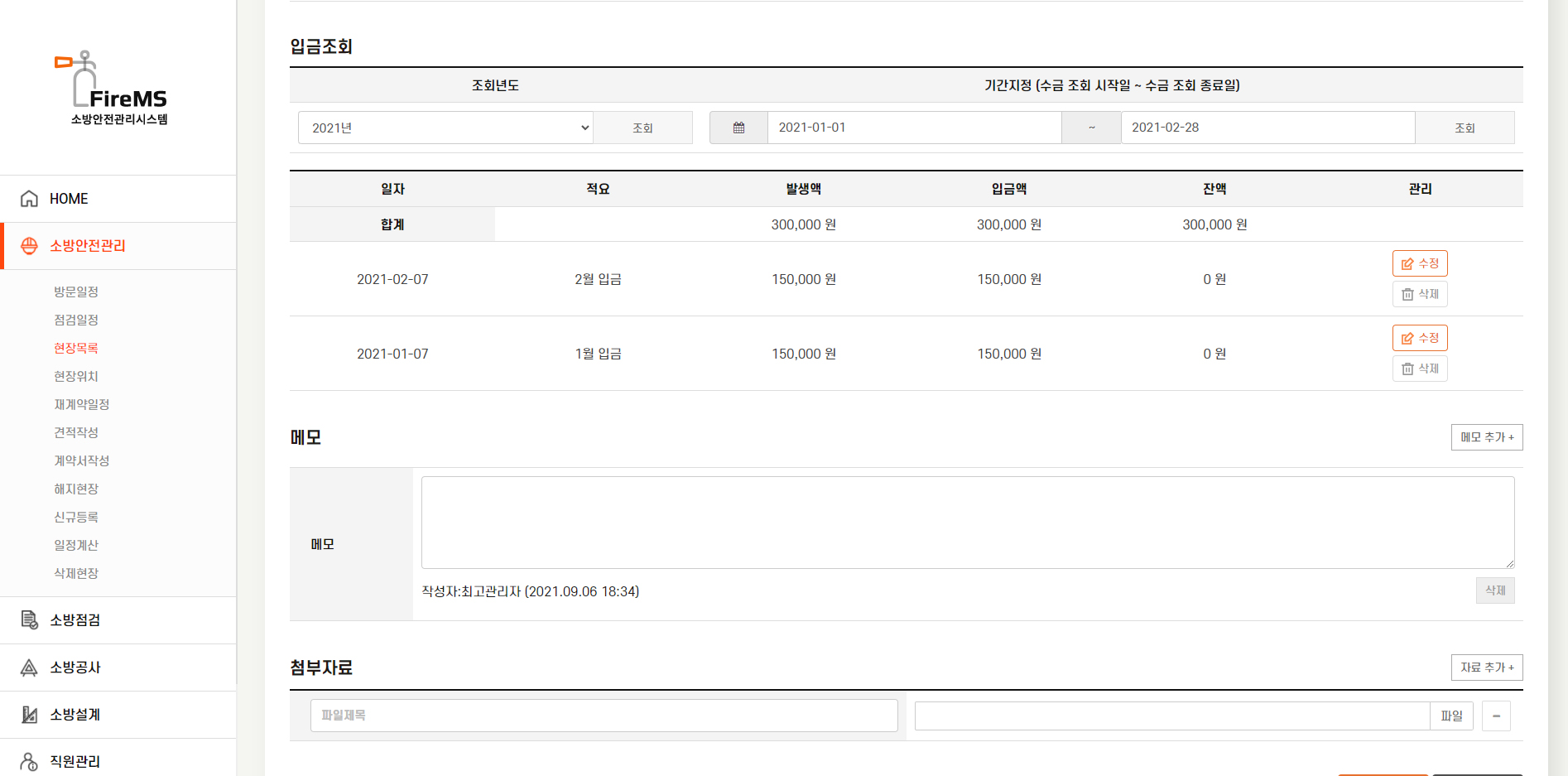Click the FireMS logo

pos(112,88)
